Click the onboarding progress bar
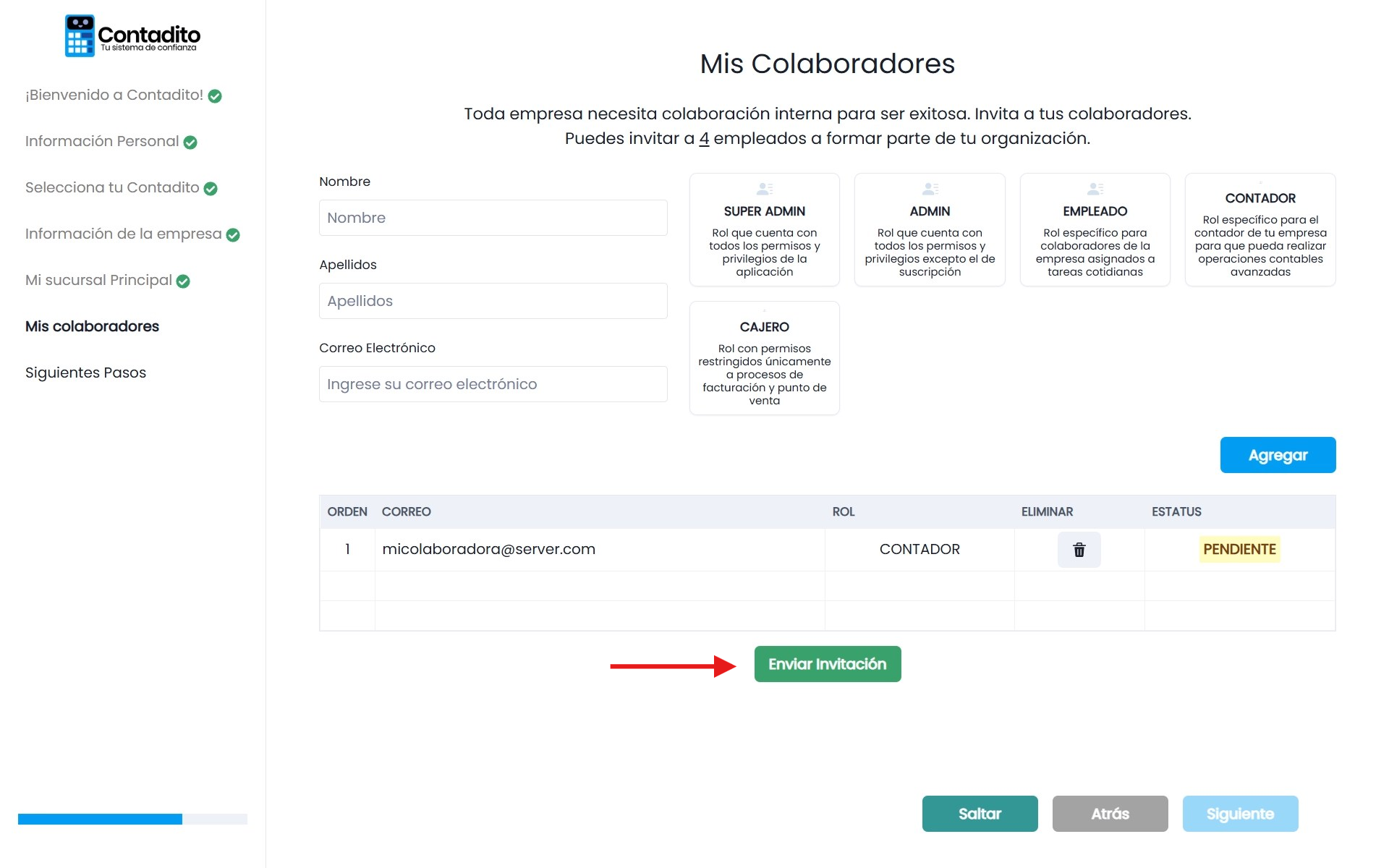This screenshot has height=868, width=1389. (x=132, y=819)
